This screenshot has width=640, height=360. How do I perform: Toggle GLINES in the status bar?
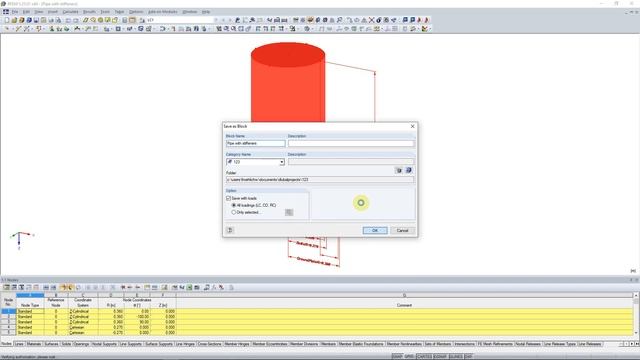(x=456, y=357)
